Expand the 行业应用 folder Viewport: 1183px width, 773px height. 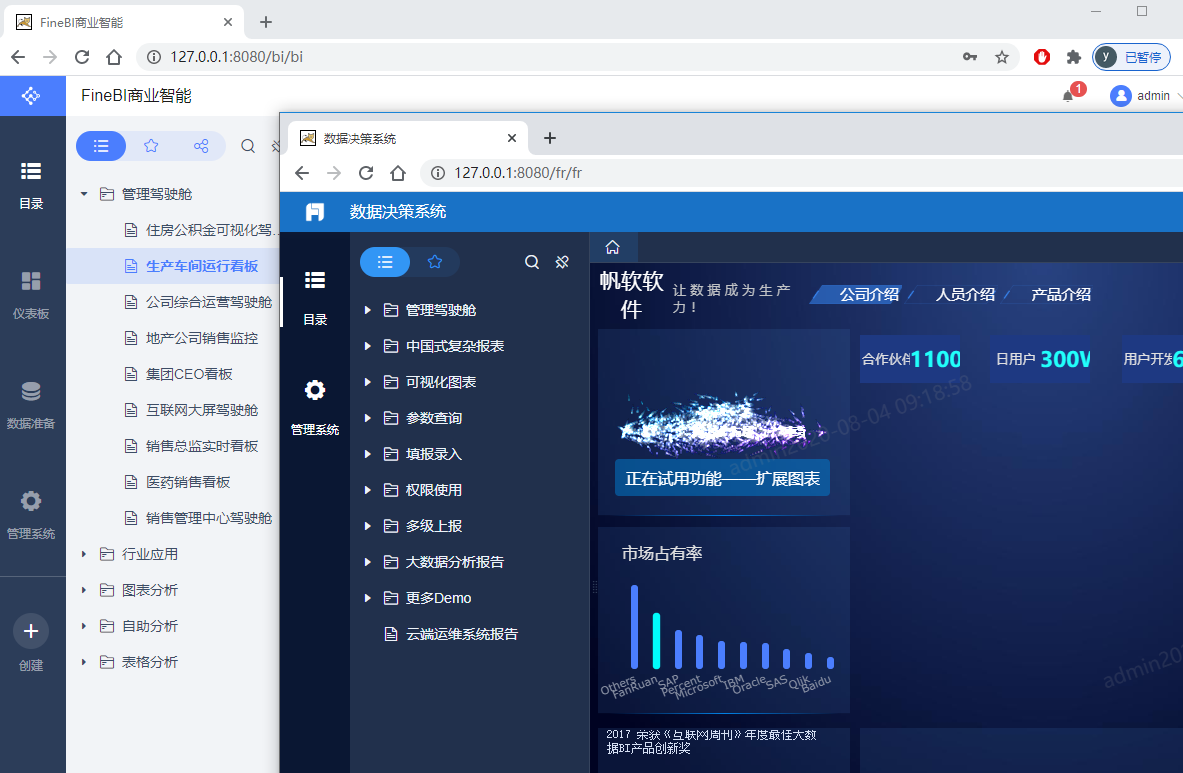click(x=84, y=554)
